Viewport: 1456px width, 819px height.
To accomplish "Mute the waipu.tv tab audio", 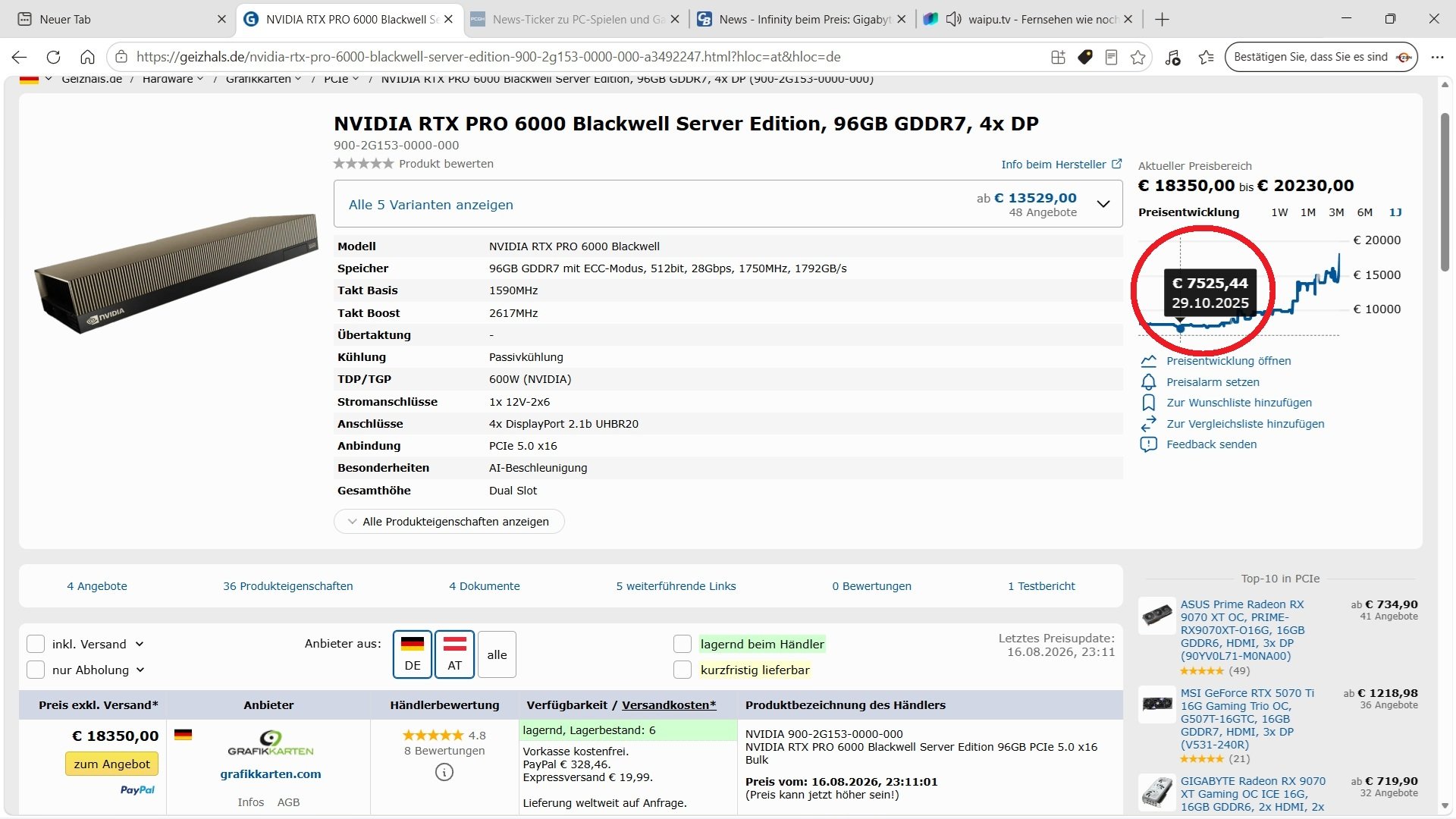I will coord(954,19).
